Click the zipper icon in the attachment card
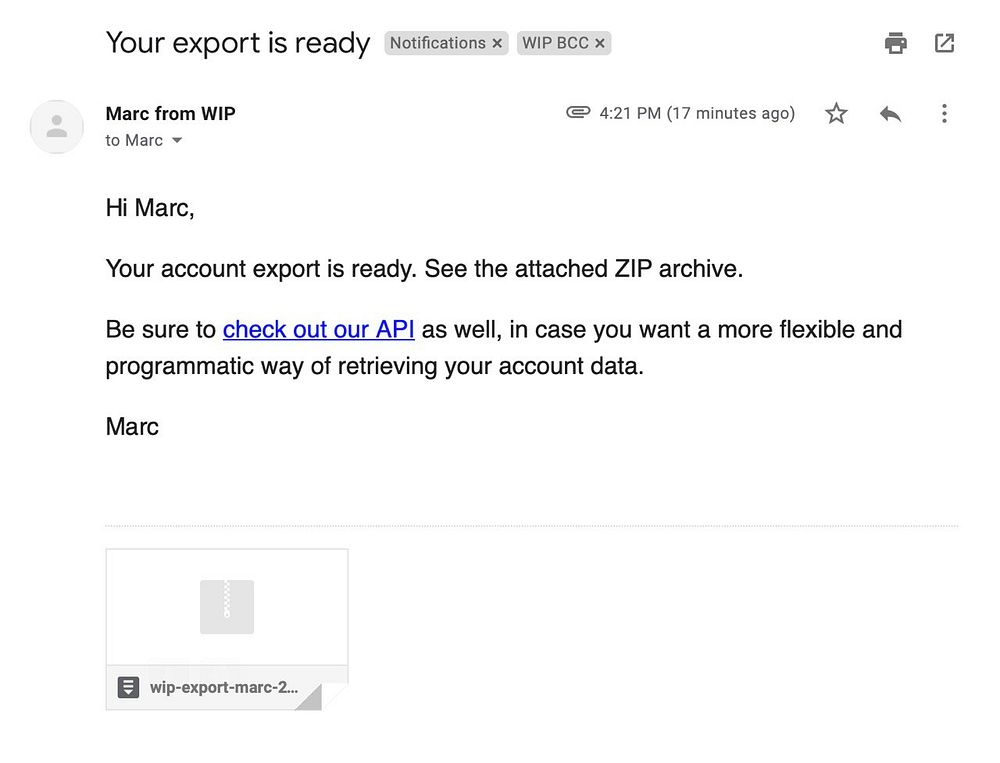The width and height of the screenshot is (1000, 763). coord(227,607)
